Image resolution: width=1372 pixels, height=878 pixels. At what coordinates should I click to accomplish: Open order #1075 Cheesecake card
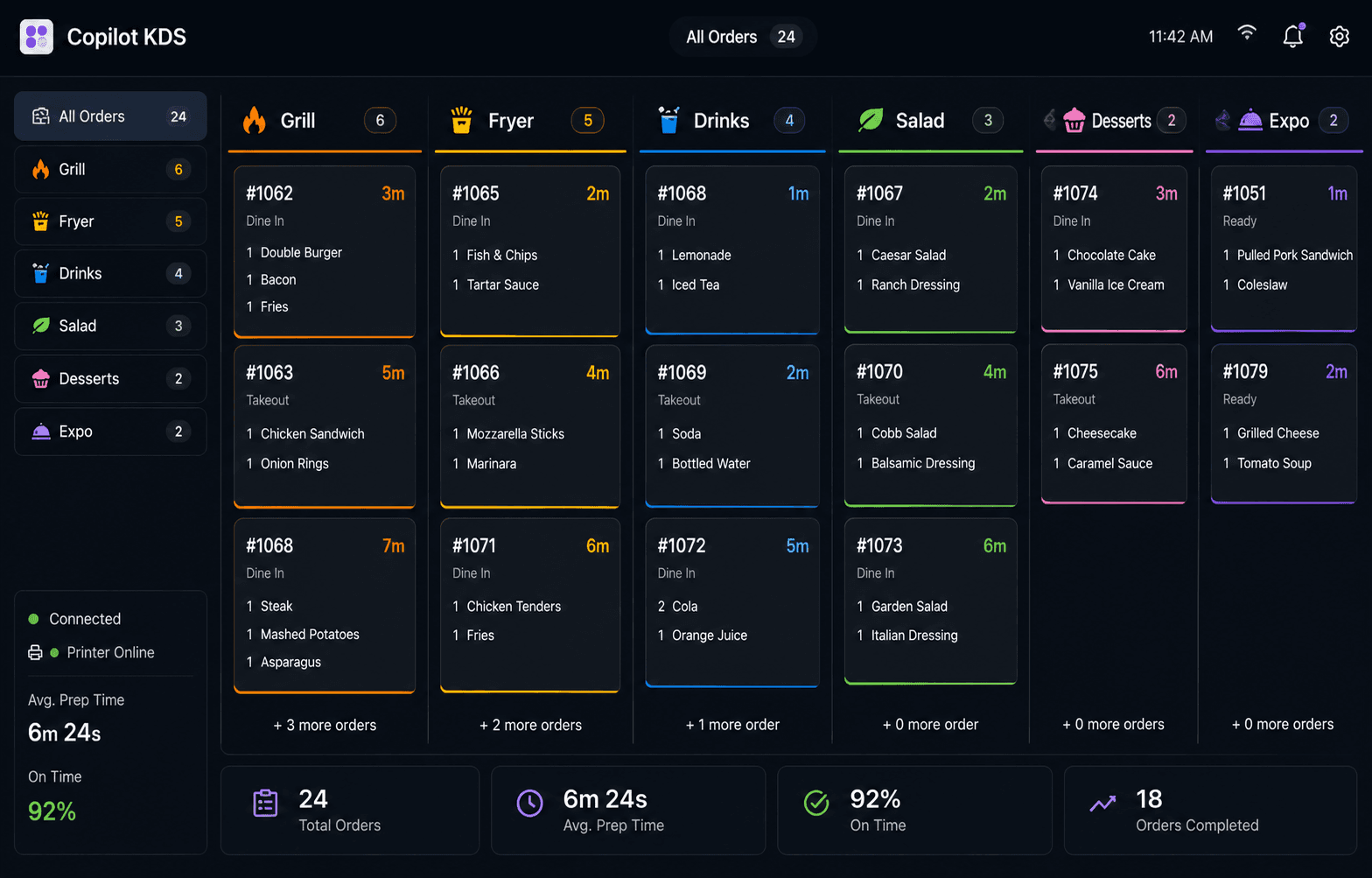1114,424
